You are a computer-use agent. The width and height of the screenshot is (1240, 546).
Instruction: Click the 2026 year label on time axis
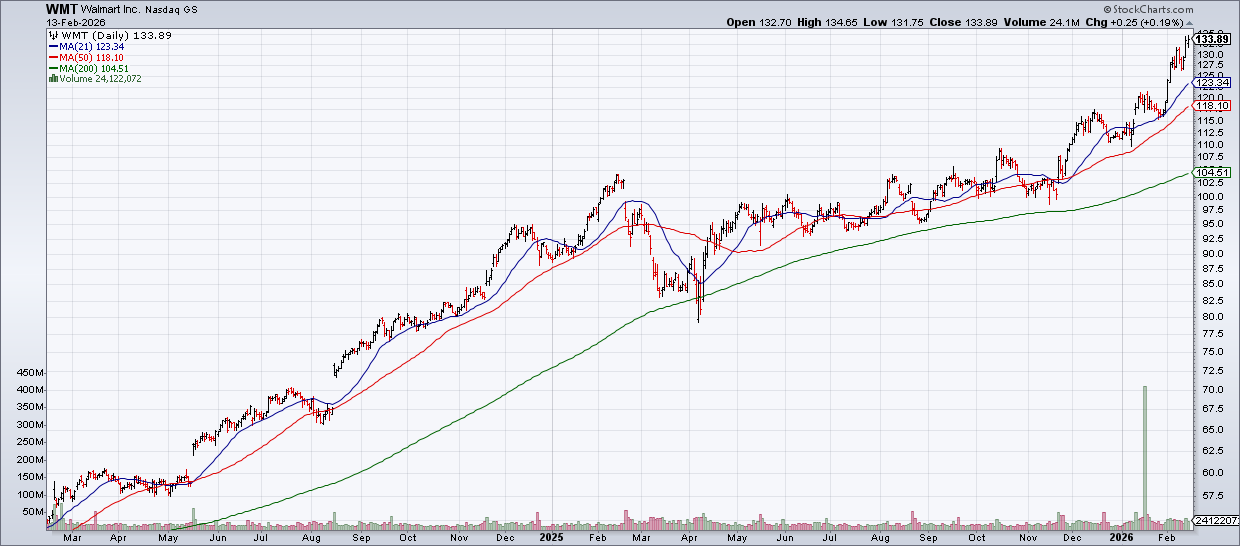pos(1121,537)
